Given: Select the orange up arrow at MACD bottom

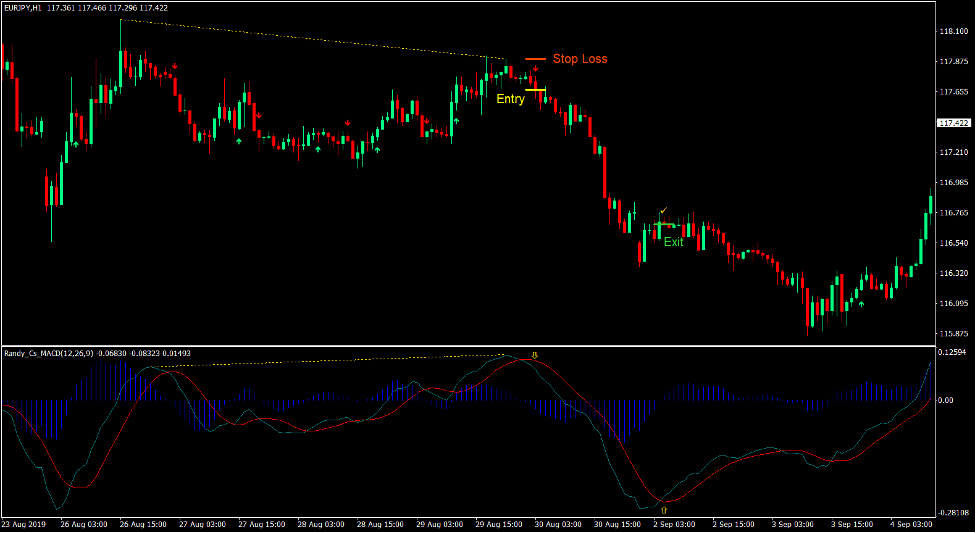Looking at the screenshot, I should click(x=663, y=509).
